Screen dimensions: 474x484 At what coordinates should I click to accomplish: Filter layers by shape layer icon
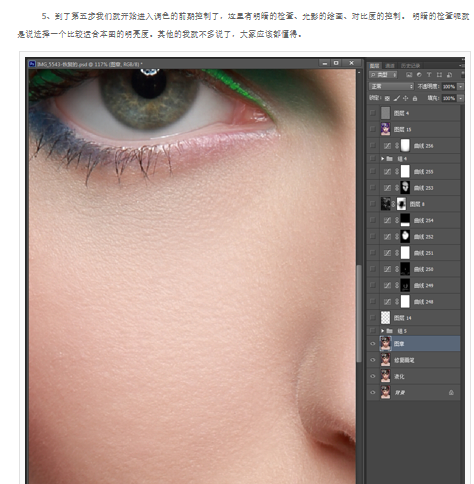coord(439,75)
